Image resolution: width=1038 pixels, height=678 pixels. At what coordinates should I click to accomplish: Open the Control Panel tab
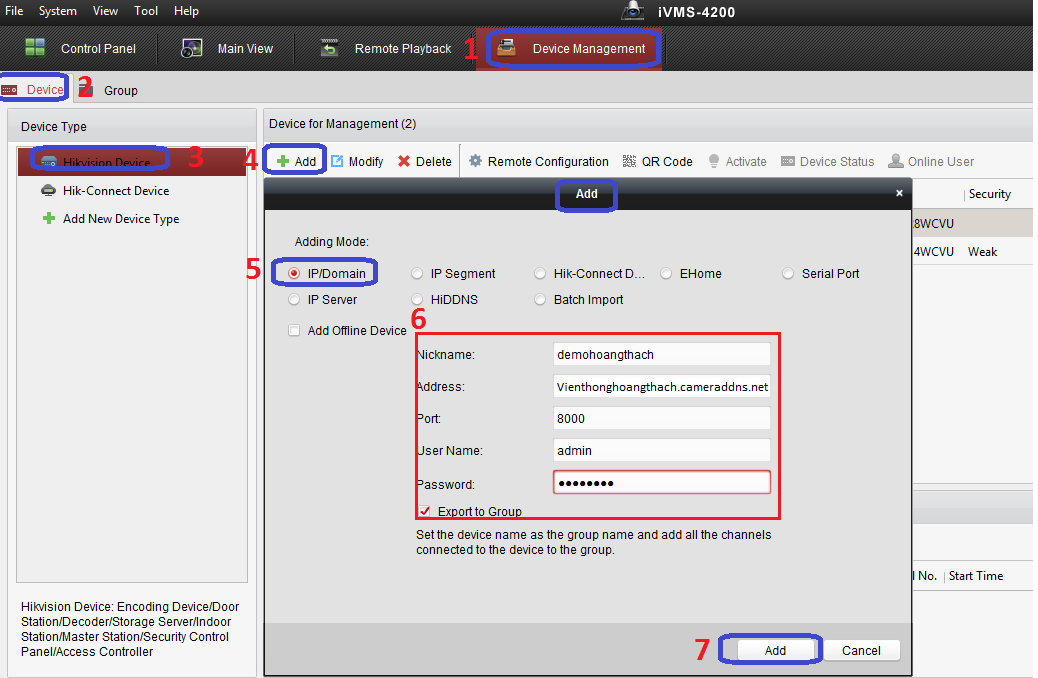[80, 48]
